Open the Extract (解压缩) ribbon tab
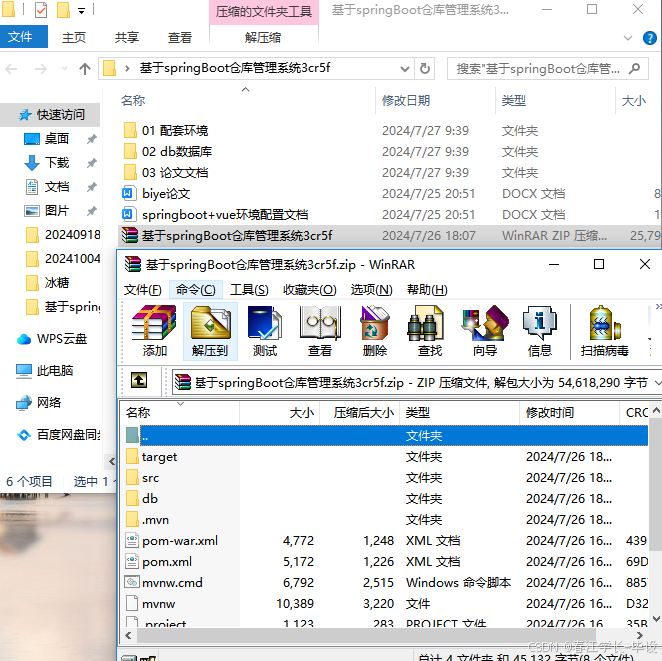Image resolution: width=662 pixels, height=661 pixels. (x=263, y=38)
